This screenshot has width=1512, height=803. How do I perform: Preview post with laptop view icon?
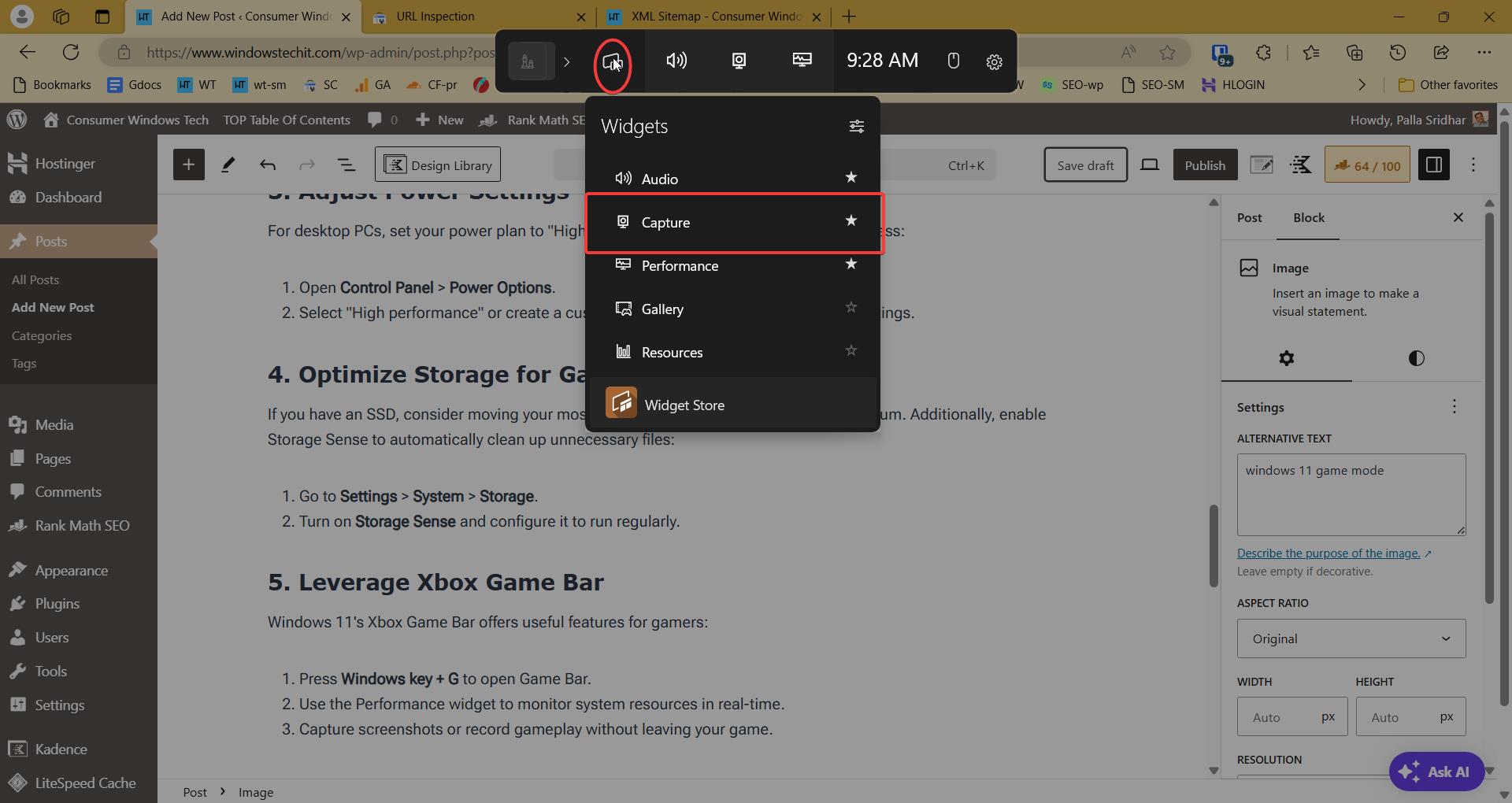(x=1150, y=165)
